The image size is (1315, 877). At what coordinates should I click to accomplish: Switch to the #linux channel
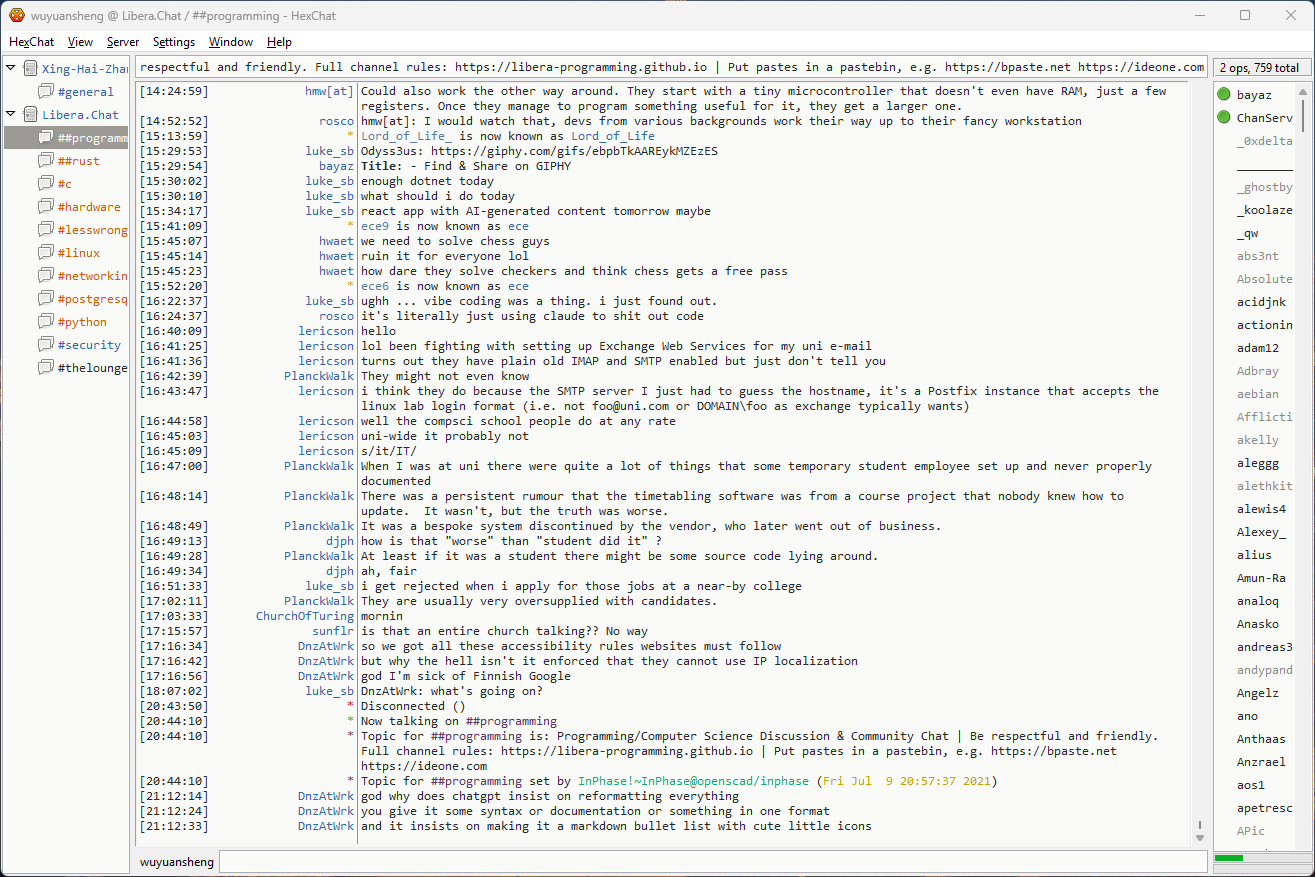click(x=78, y=253)
